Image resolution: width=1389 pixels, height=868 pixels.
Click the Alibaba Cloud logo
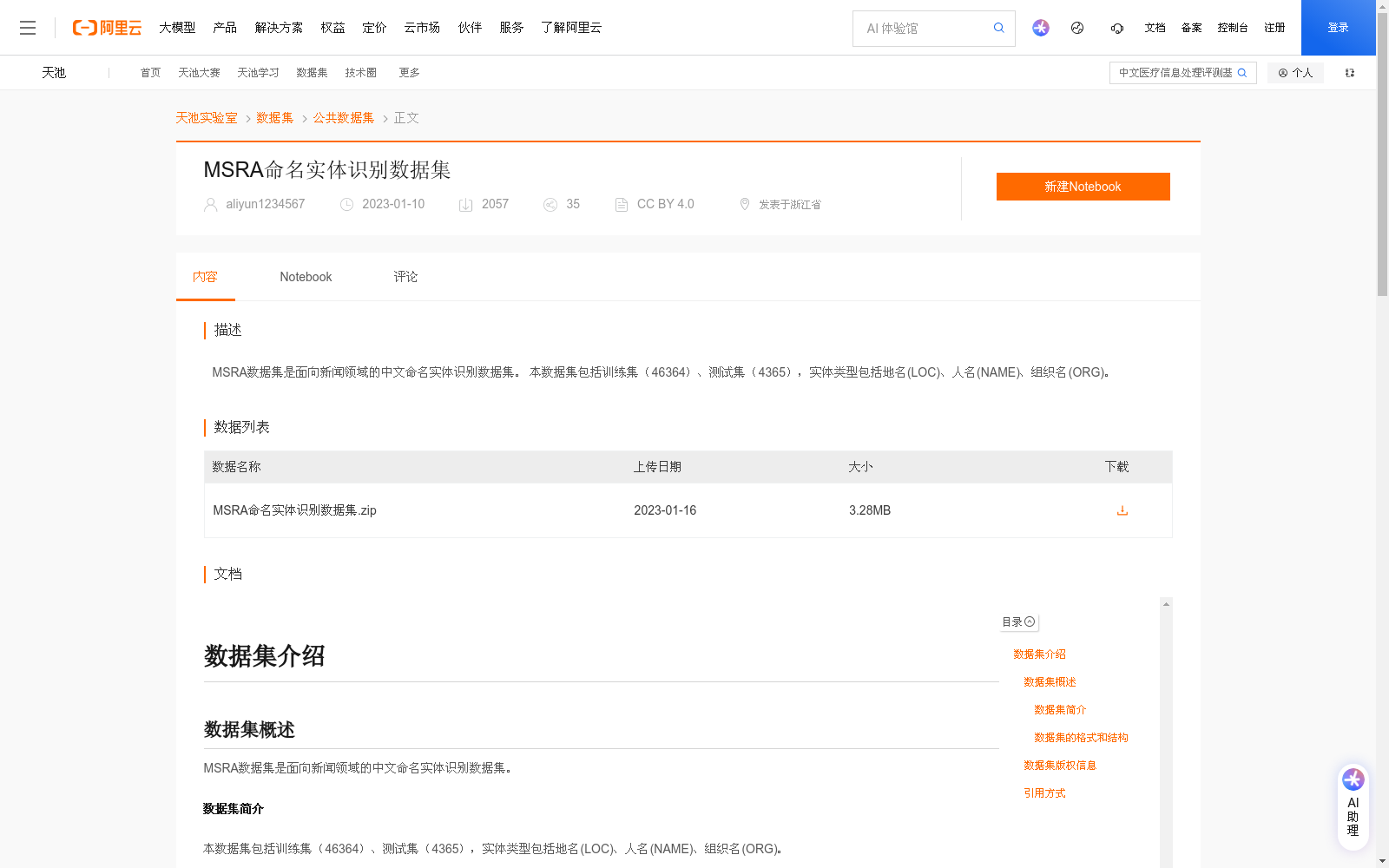tap(107, 28)
